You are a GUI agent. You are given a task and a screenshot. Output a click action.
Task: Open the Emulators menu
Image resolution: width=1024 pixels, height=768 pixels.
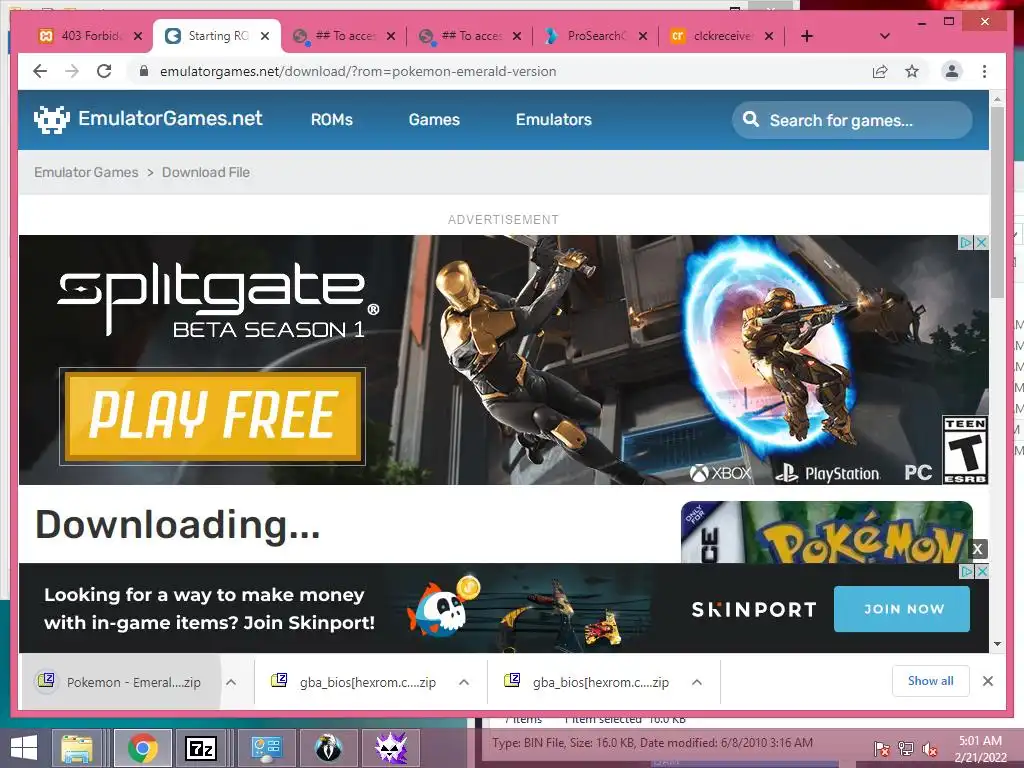[554, 120]
